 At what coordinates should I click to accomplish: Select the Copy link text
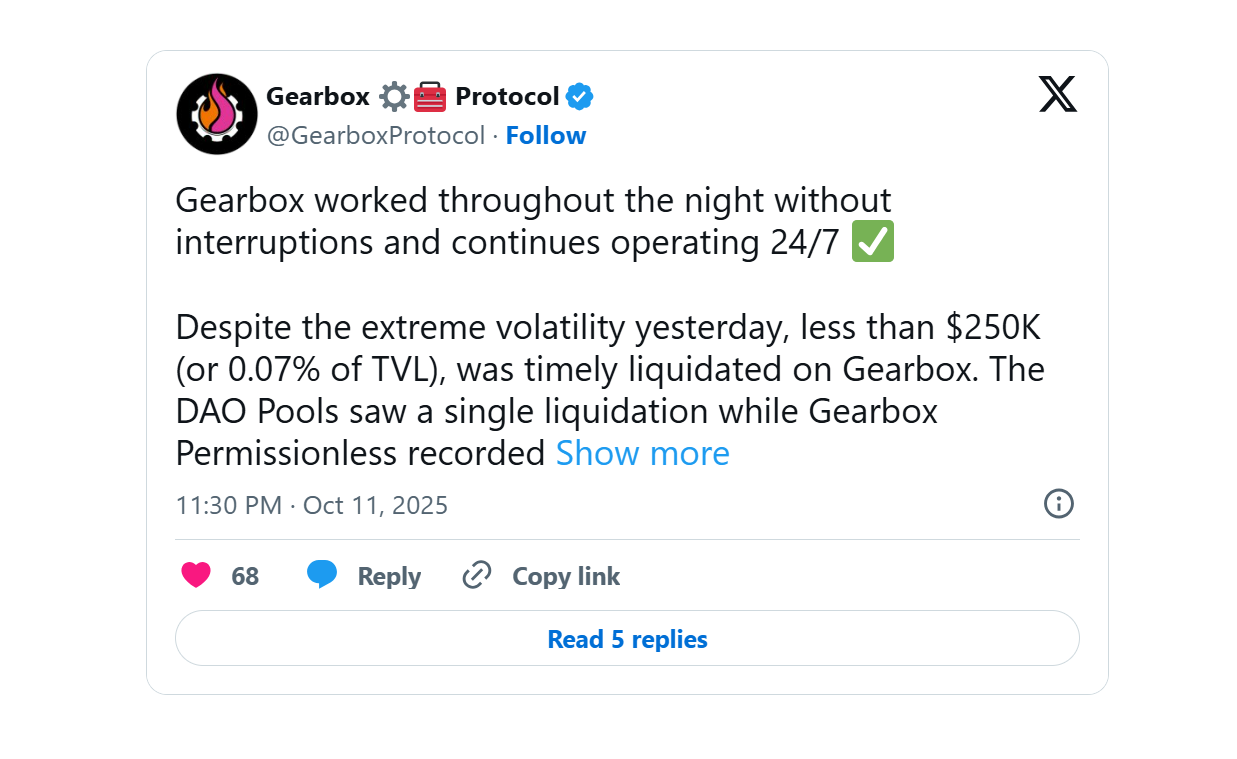click(566, 577)
